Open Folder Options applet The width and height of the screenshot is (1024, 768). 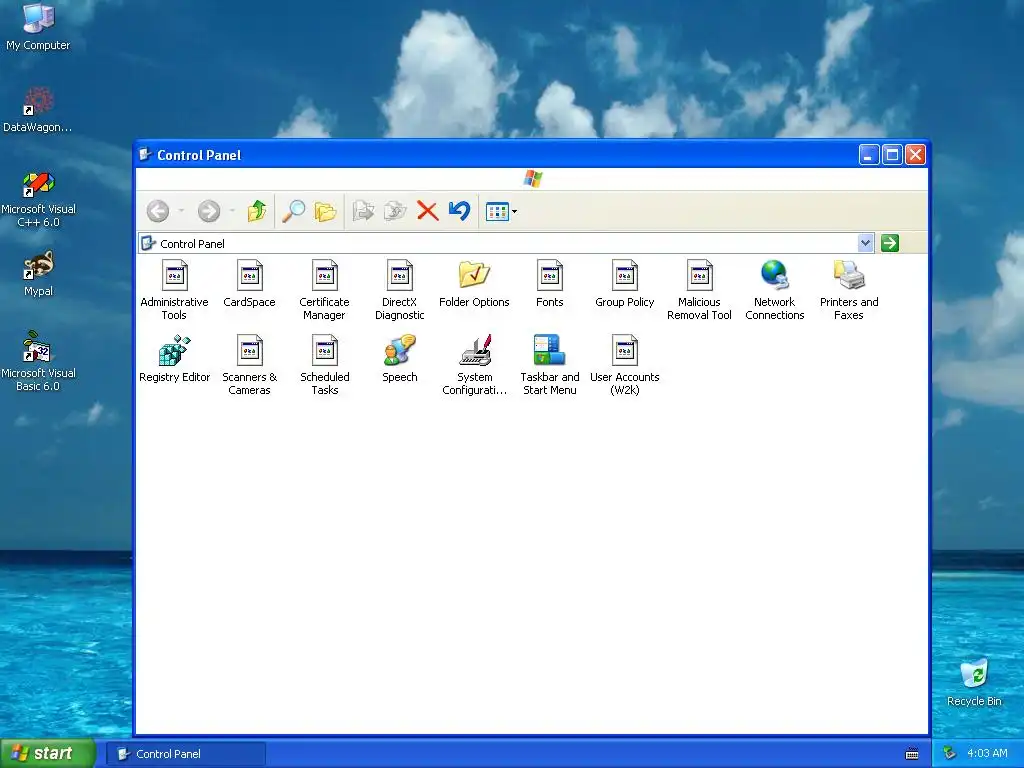click(474, 283)
